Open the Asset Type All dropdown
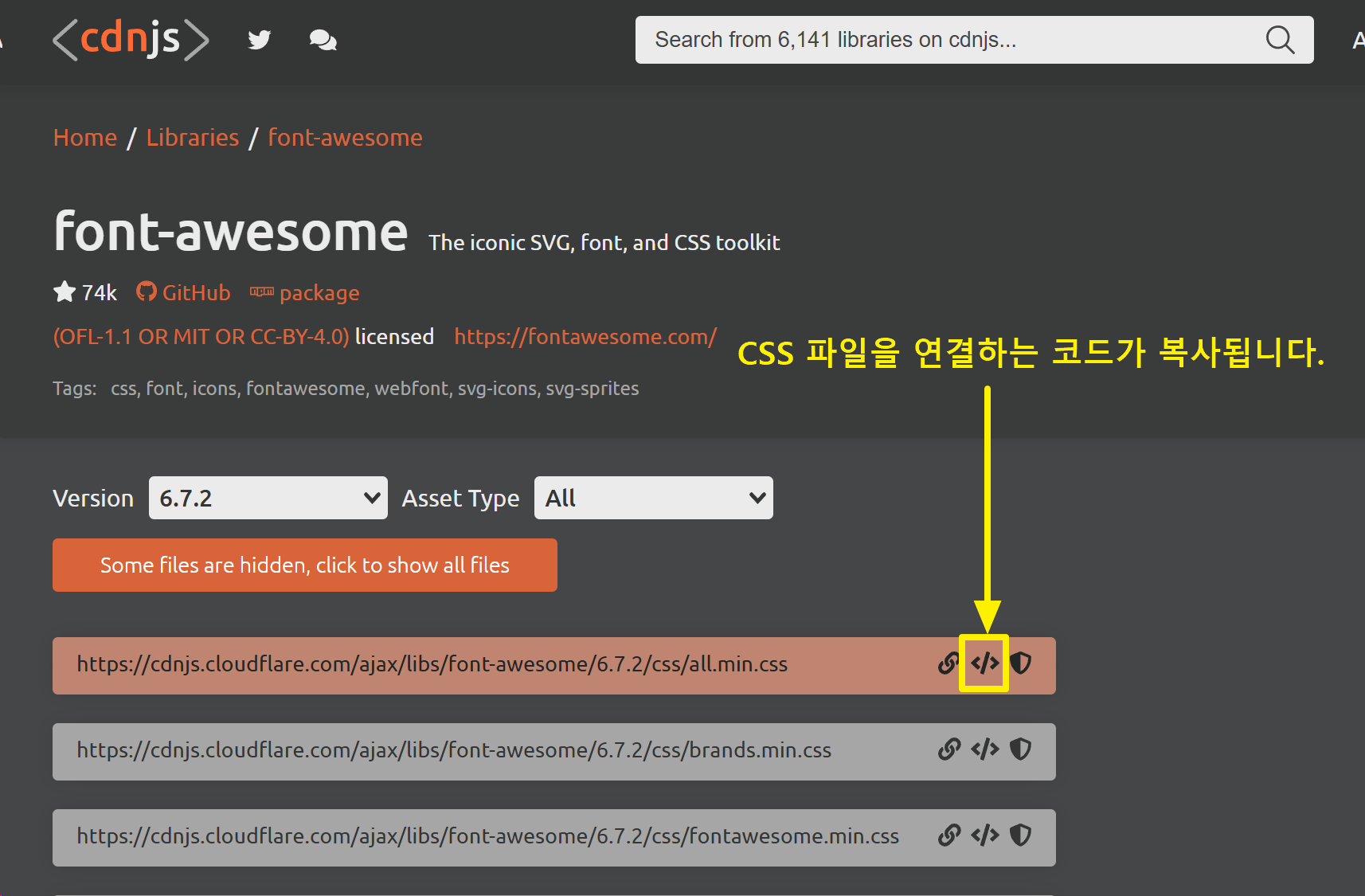1365x896 pixels. point(654,498)
